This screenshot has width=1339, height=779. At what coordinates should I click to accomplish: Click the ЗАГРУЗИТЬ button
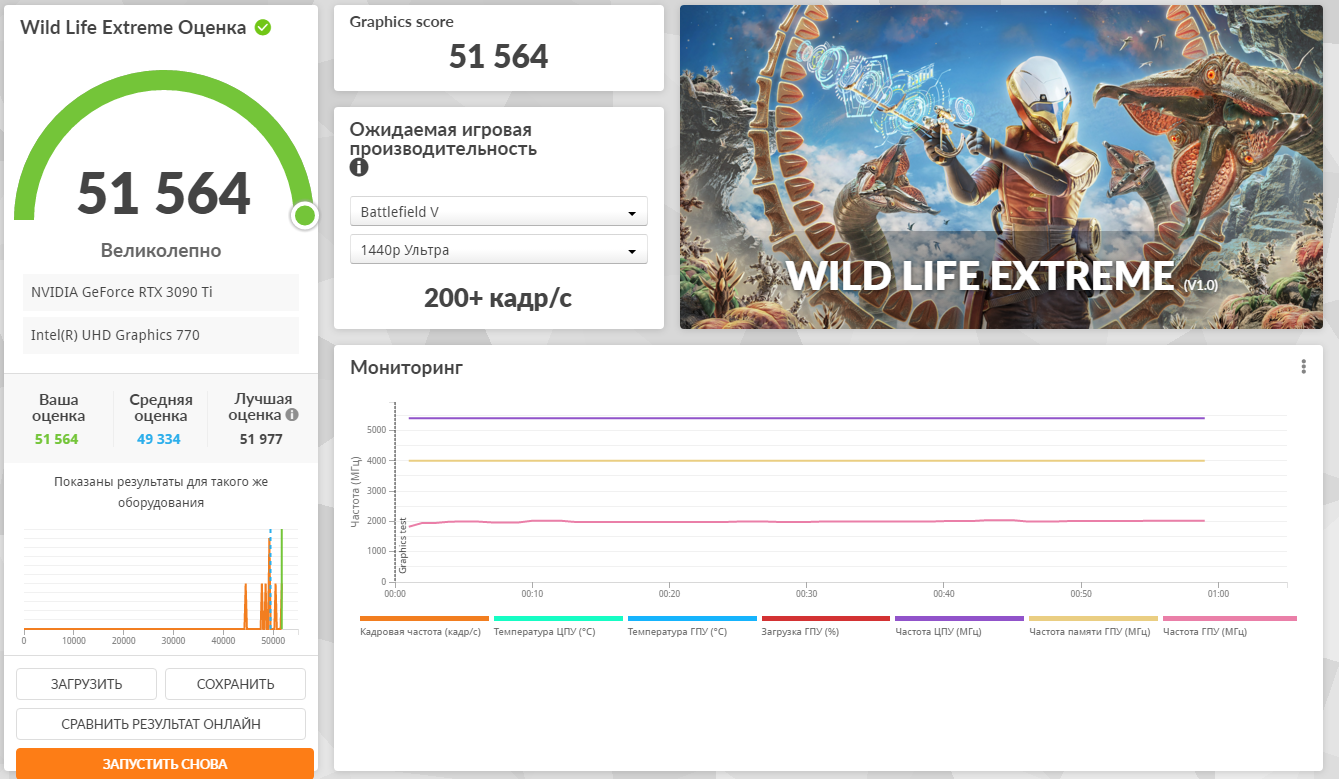click(86, 684)
